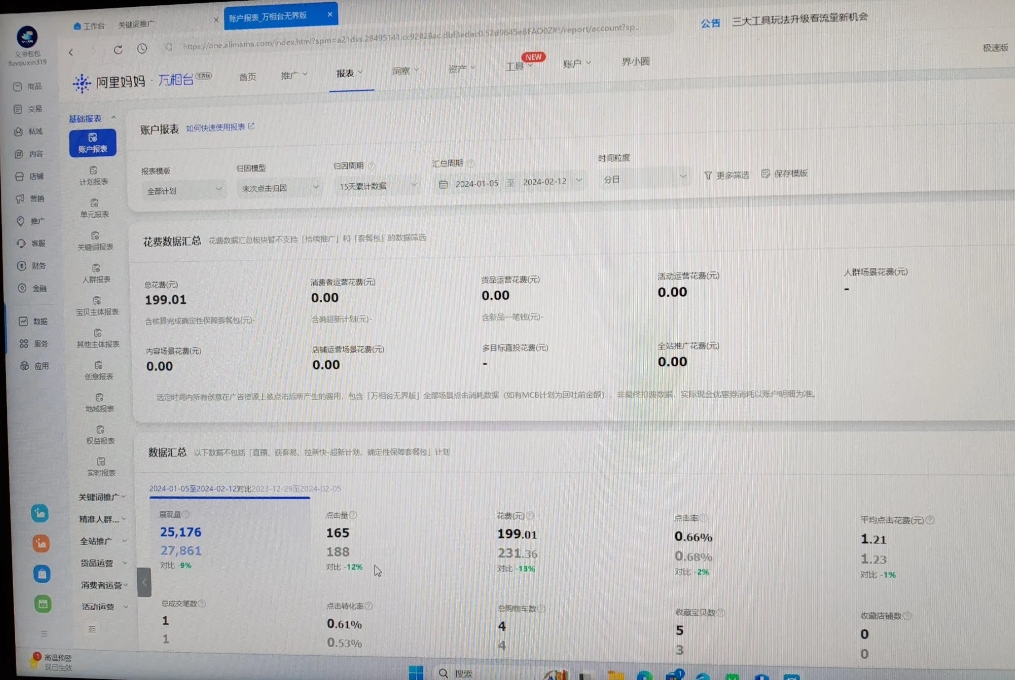
Task: Open 推广 in the far-left navigation
Action: pos(30,221)
